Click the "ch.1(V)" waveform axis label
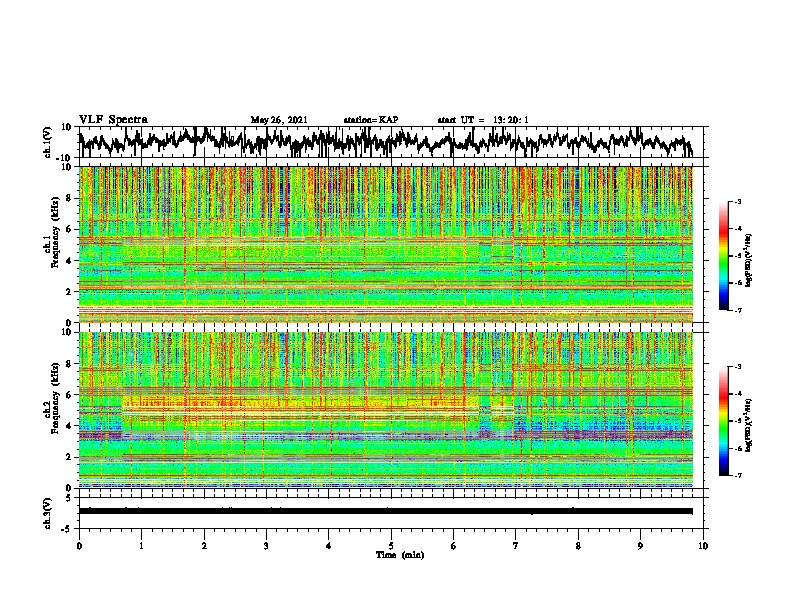This screenshot has width=792, height=612. point(48,142)
